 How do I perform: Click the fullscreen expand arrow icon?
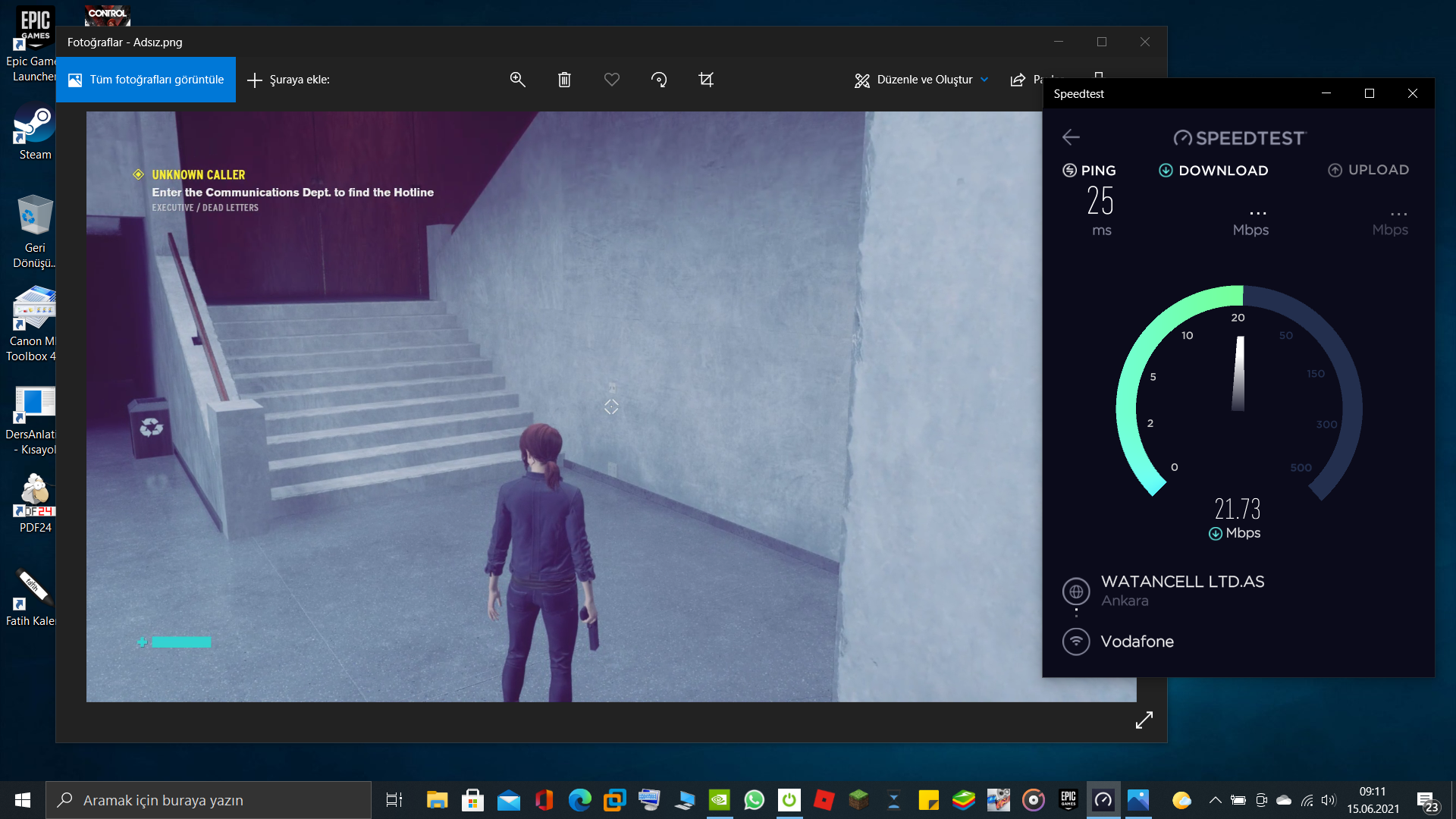click(x=1144, y=720)
